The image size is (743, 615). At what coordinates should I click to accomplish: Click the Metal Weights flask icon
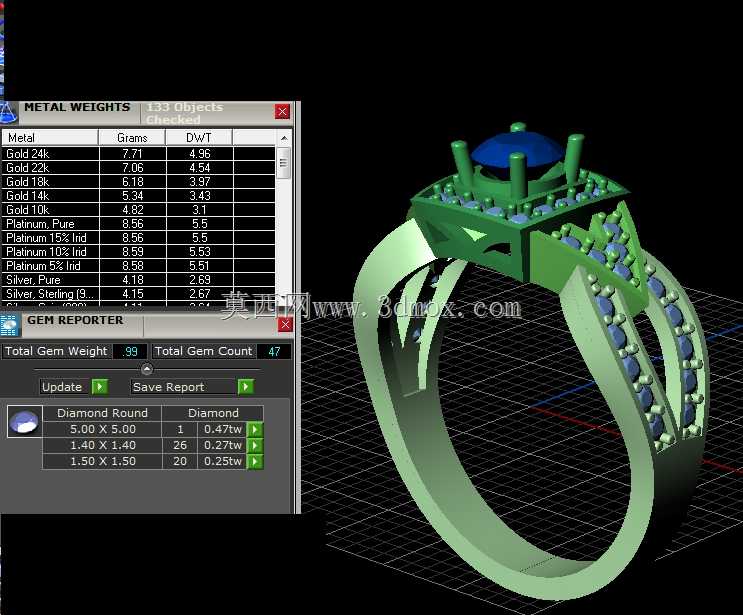(x=8, y=113)
